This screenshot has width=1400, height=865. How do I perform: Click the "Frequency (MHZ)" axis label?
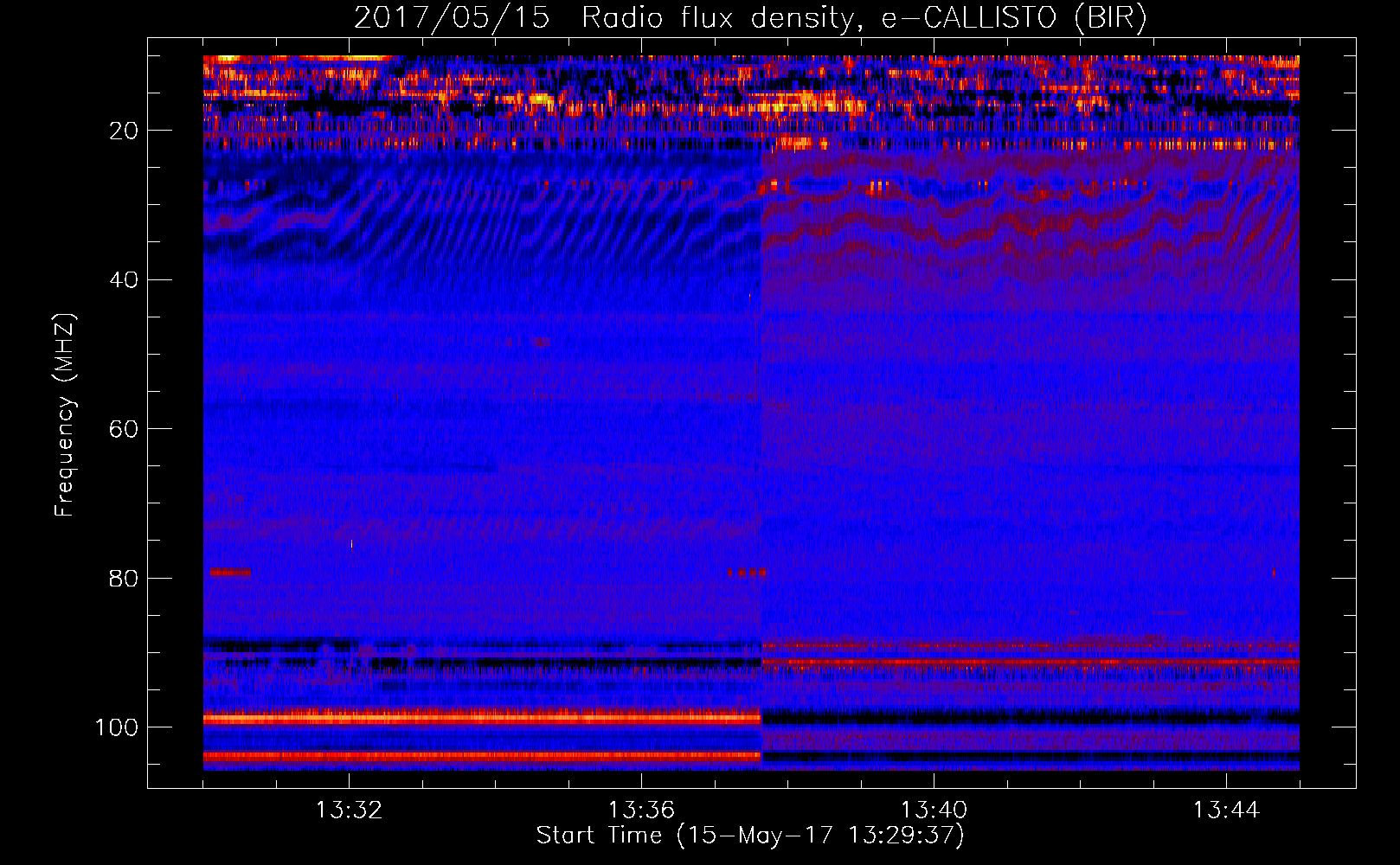66,414
